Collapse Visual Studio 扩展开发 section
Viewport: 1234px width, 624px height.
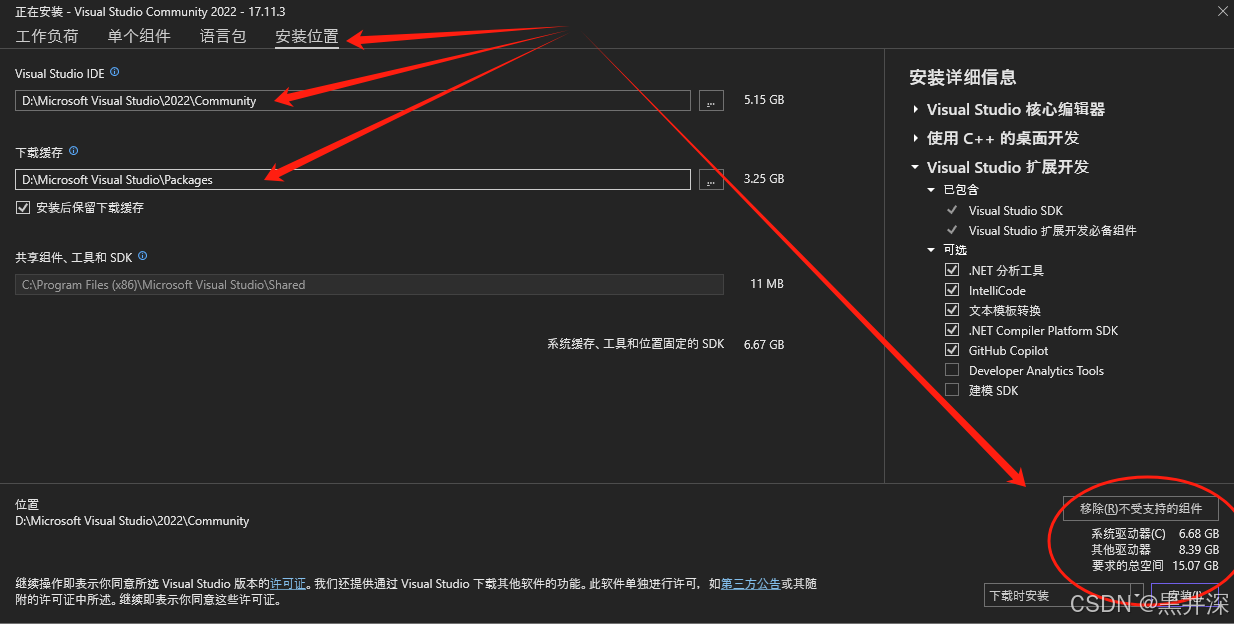(x=915, y=167)
